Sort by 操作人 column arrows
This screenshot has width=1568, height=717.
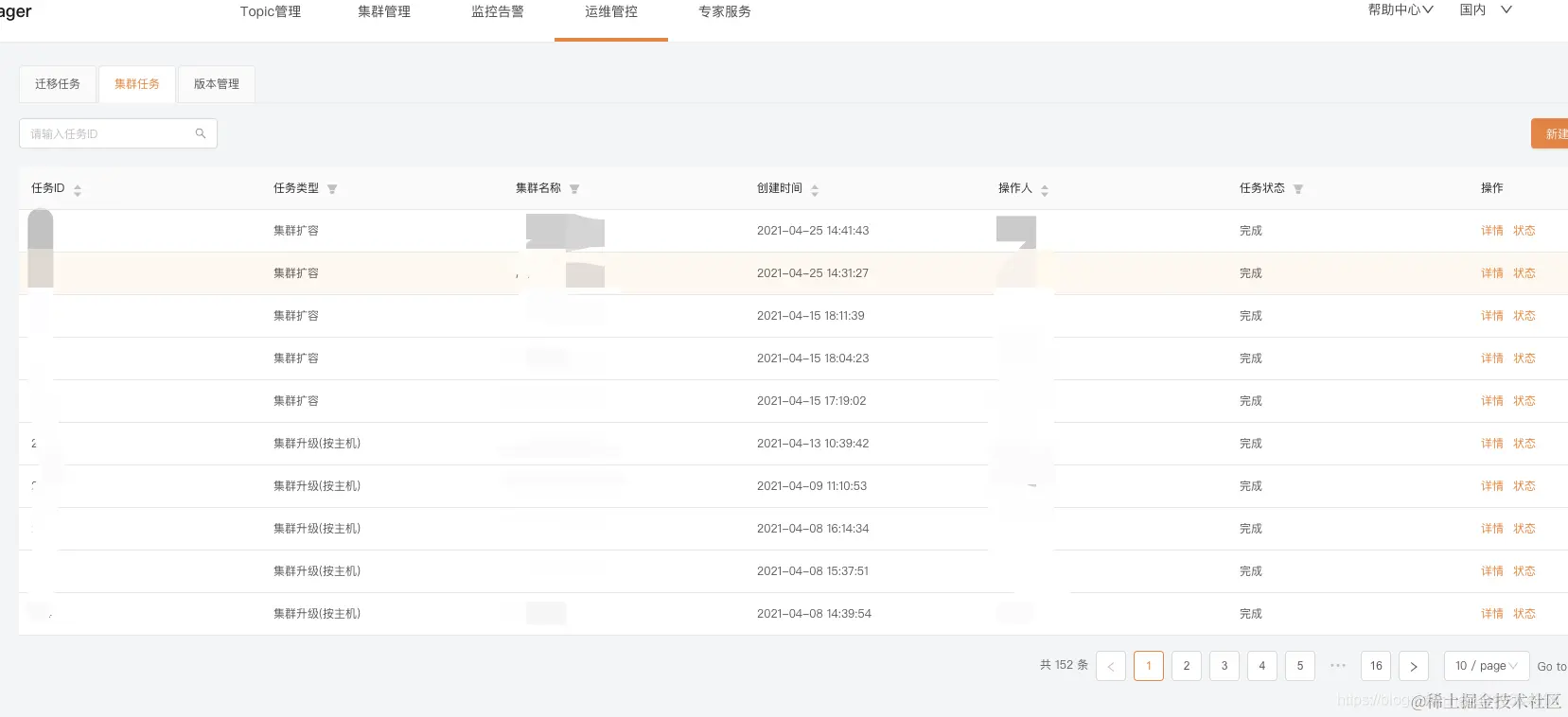pos(1045,189)
